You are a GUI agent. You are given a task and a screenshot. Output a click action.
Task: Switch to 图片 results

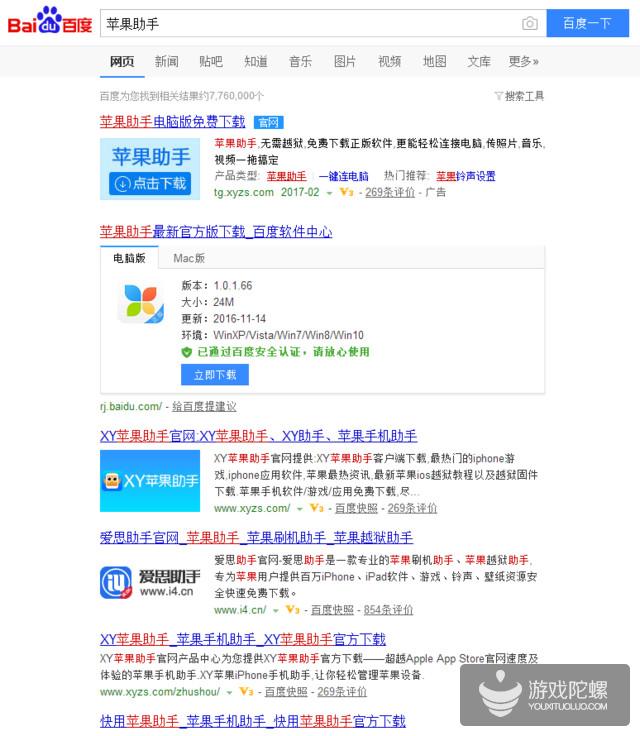345,61
